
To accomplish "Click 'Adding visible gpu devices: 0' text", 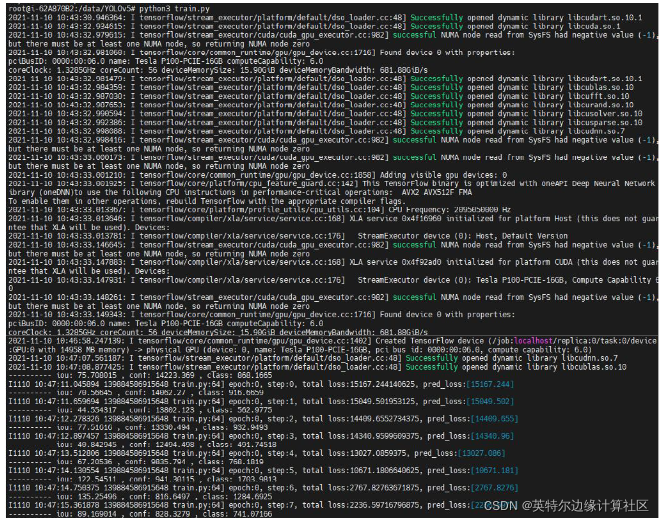I will tap(444, 175).
